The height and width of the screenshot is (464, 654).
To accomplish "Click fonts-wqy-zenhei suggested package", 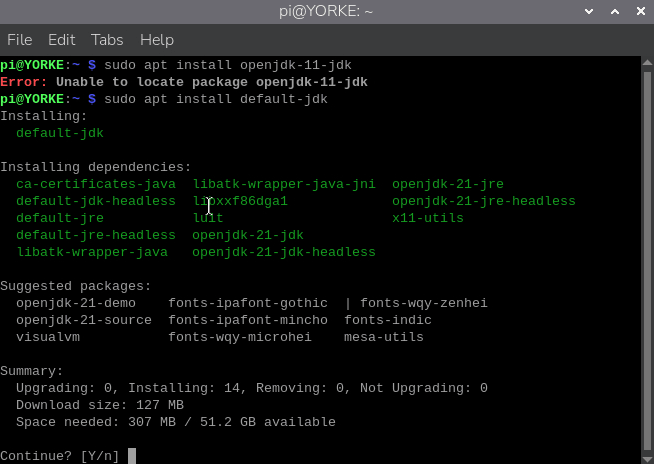I will pos(424,303).
